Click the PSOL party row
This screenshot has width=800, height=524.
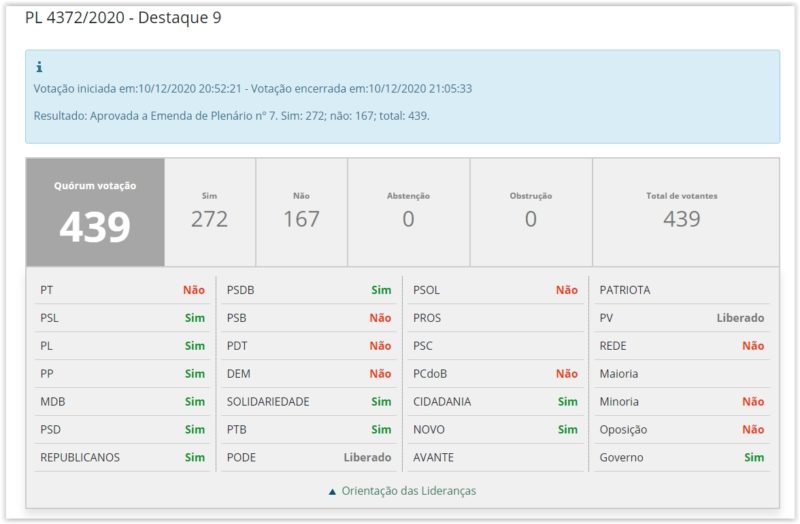[495, 290]
